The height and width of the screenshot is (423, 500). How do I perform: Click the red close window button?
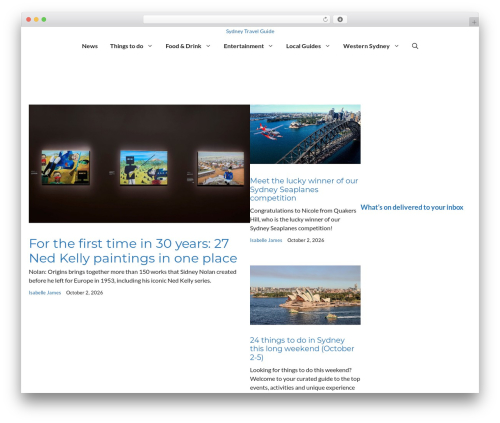(x=29, y=19)
